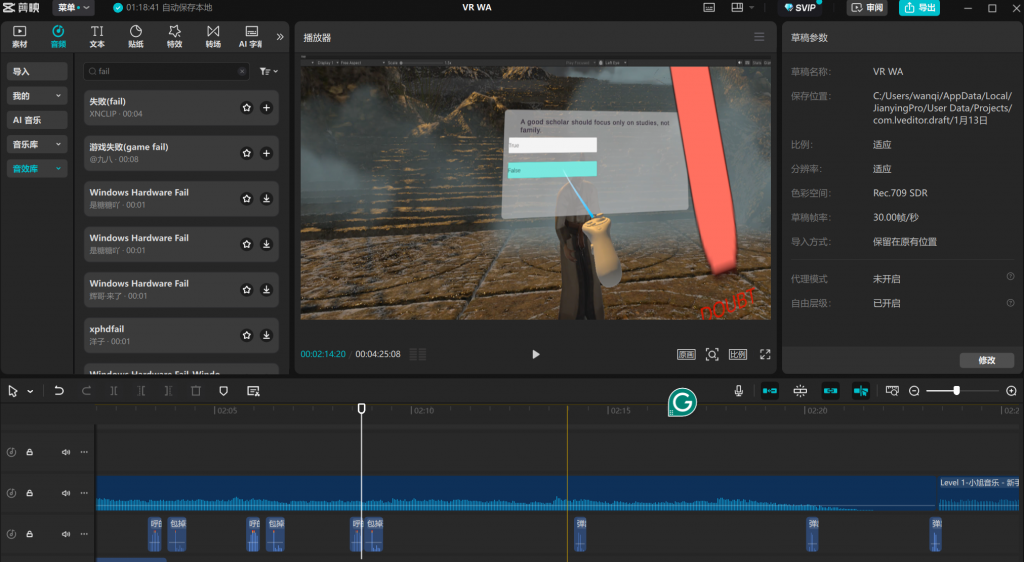Click the question mark beside 代理模式
Viewport: 1024px width, 562px height.
(x=1010, y=277)
